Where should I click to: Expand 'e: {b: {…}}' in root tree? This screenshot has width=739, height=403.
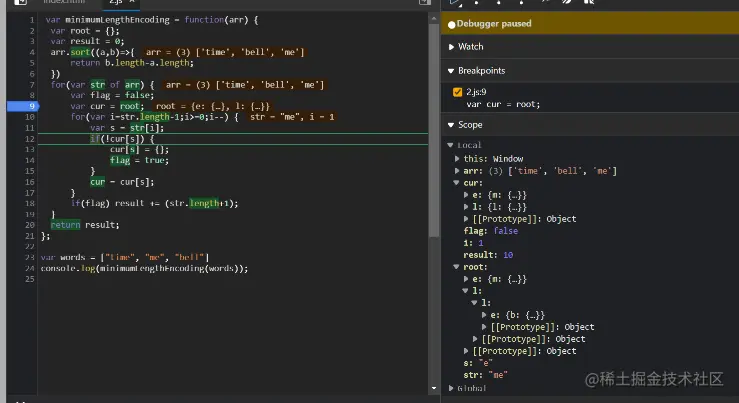(484, 315)
